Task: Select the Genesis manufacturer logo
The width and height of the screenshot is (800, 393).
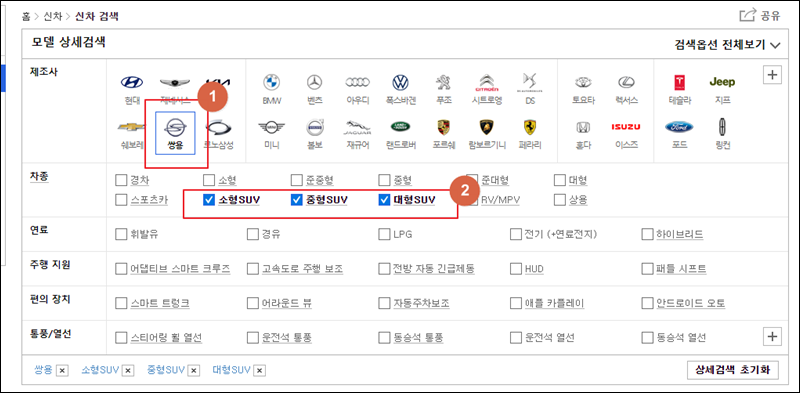Action: tap(175, 83)
